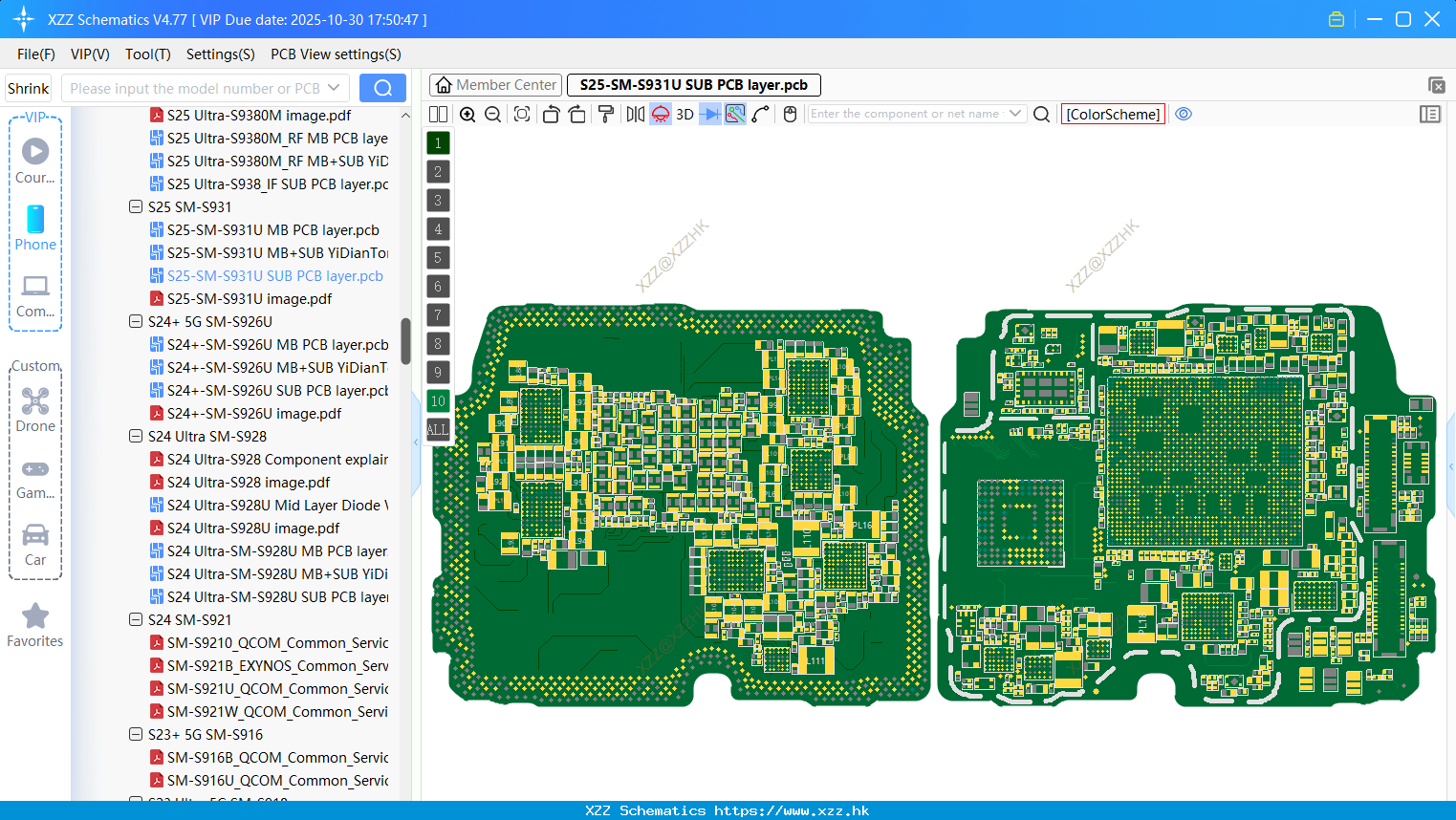Search for the entered component name
1456x820 pixels.
(1042, 114)
